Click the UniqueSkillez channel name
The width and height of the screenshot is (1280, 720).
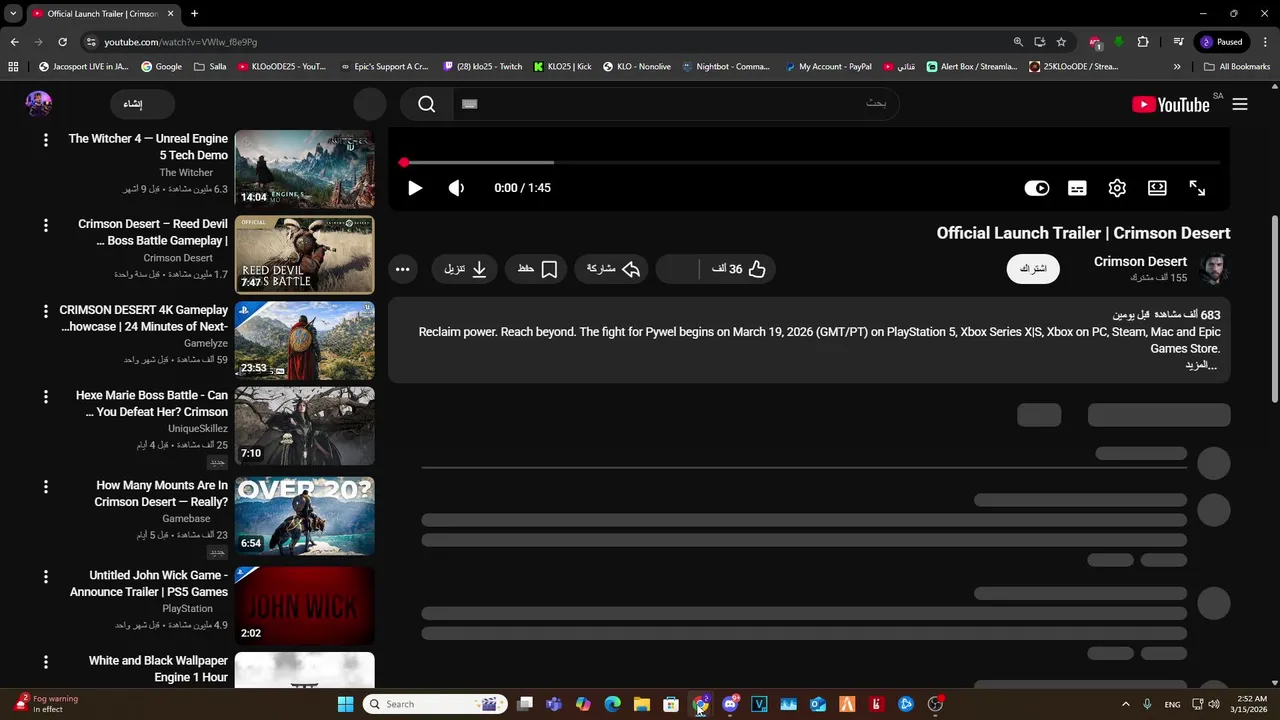(x=198, y=429)
